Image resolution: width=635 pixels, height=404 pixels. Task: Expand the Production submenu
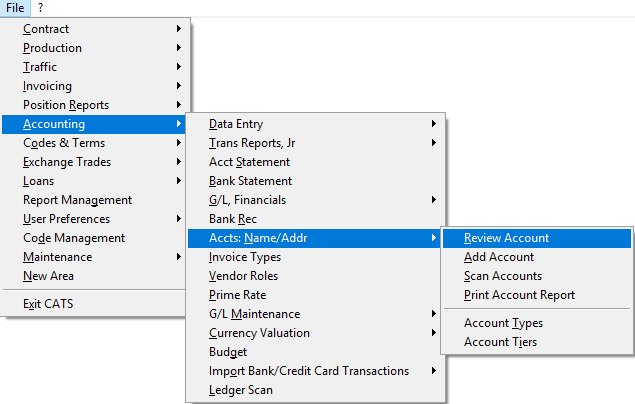[x=94, y=48]
